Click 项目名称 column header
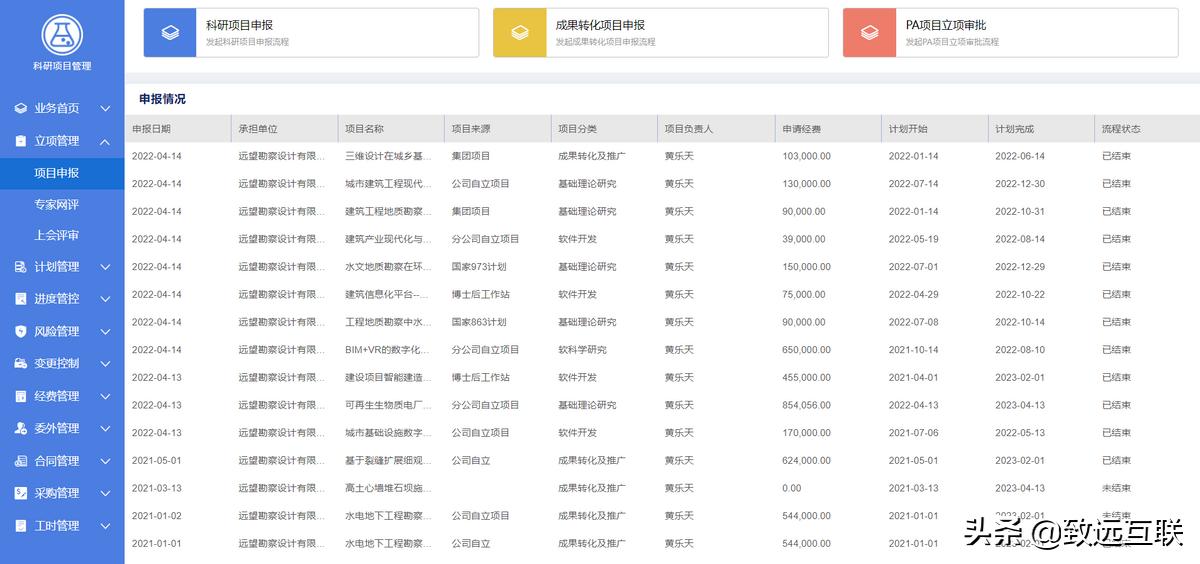1200x564 pixels. pos(364,129)
